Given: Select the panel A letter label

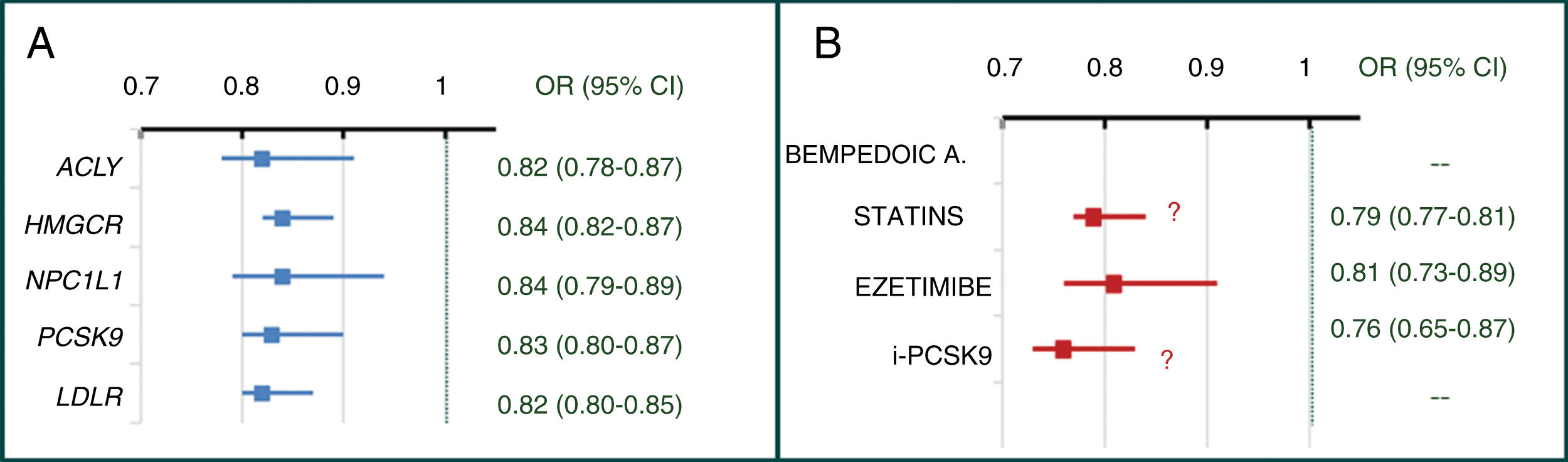Looking at the screenshot, I should [41, 44].
